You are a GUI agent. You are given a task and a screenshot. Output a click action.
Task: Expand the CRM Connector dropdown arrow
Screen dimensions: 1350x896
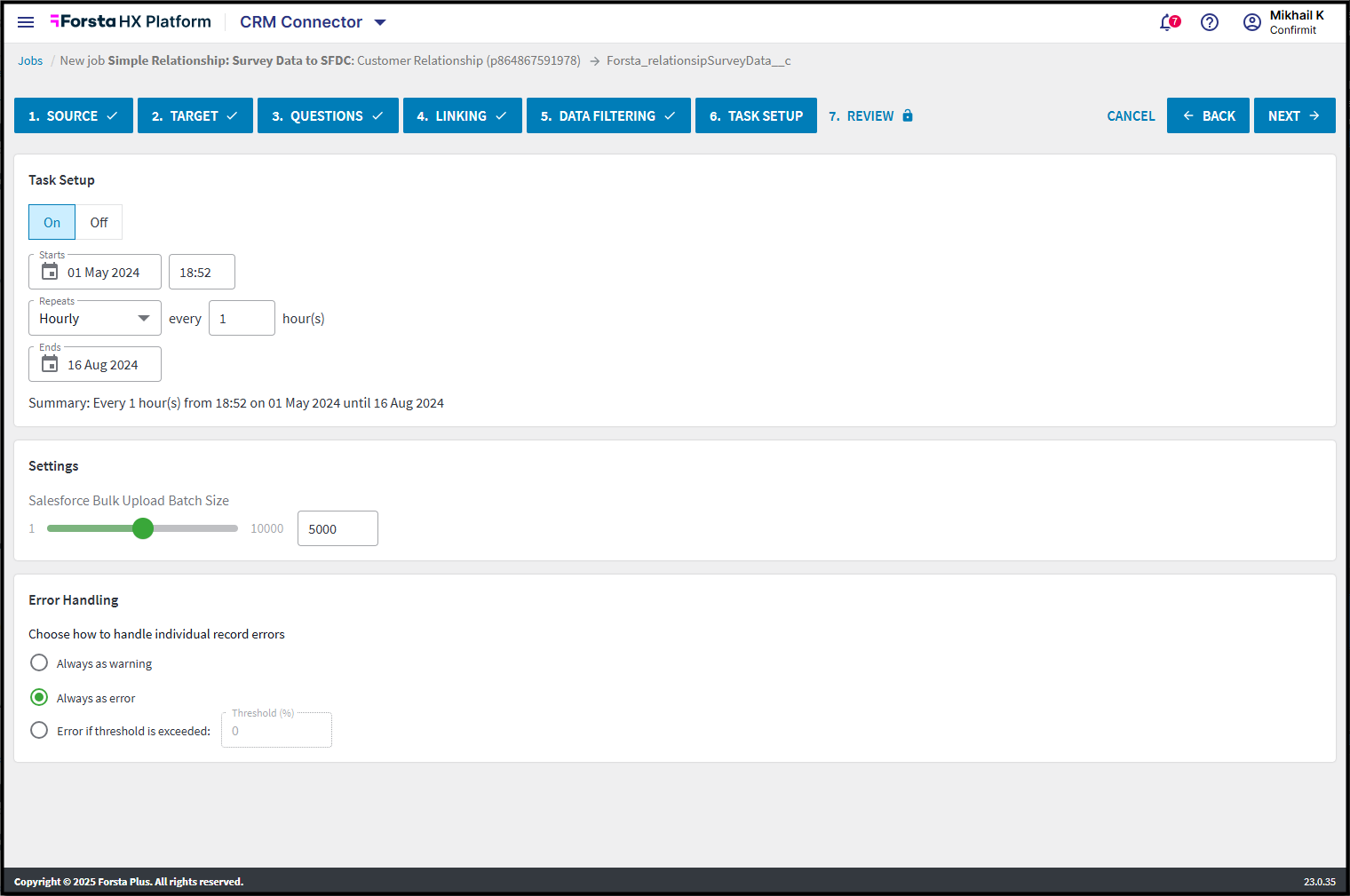pos(380,22)
